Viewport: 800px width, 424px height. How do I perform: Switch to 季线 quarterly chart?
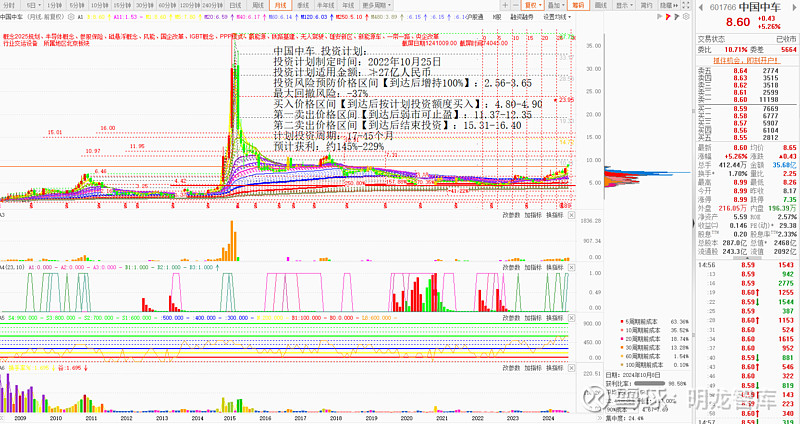pyautogui.click(x=303, y=5)
